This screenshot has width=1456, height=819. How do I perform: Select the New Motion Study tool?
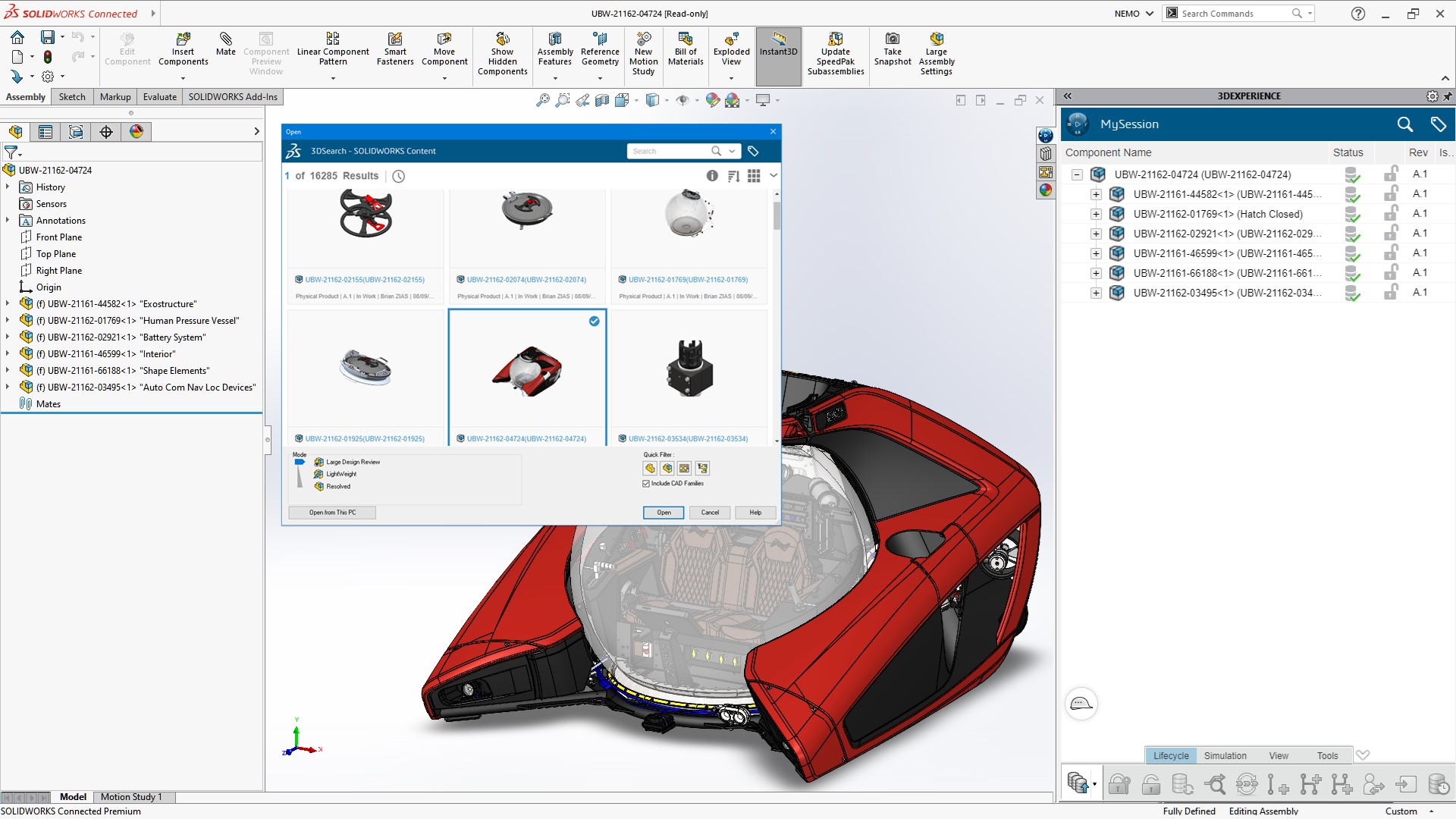[644, 49]
